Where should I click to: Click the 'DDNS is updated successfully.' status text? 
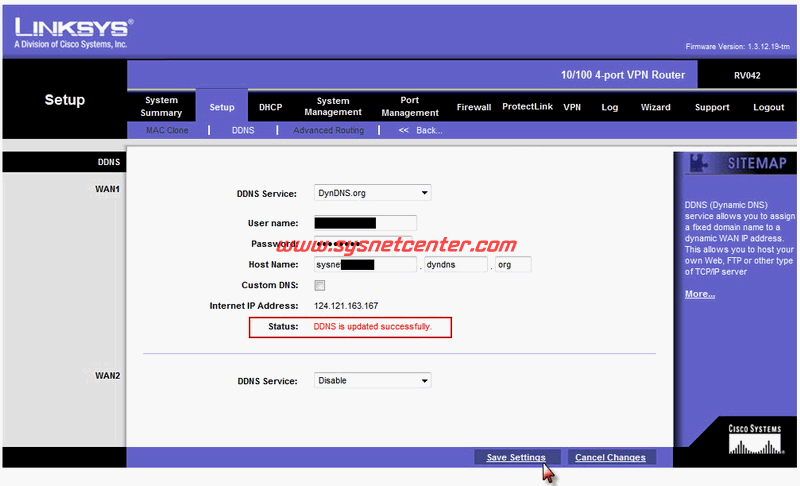[372, 327]
